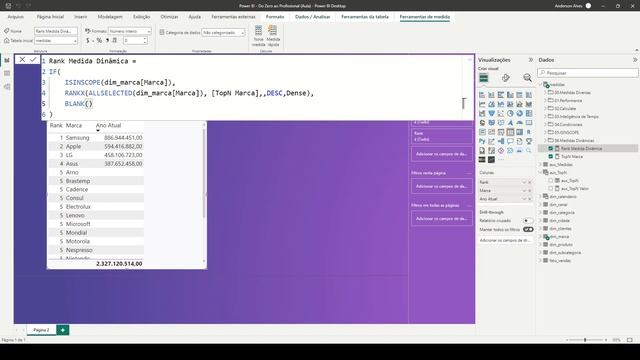Open Report view from the left sidebar
The height and width of the screenshot is (360, 640).
(x=7, y=60)
